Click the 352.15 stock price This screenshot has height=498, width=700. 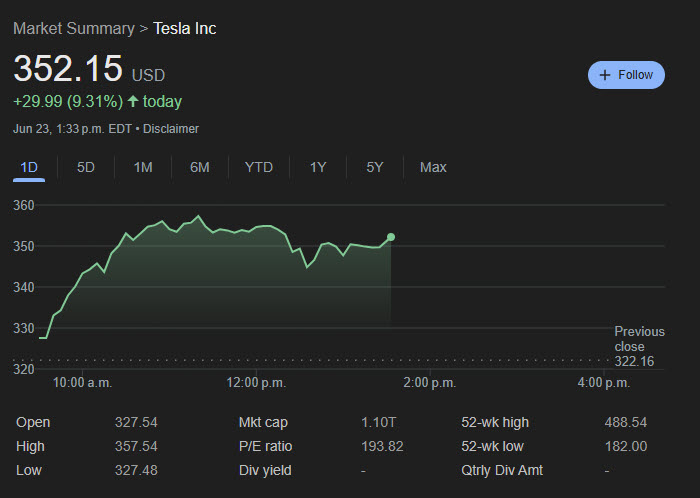click(67, 69)
